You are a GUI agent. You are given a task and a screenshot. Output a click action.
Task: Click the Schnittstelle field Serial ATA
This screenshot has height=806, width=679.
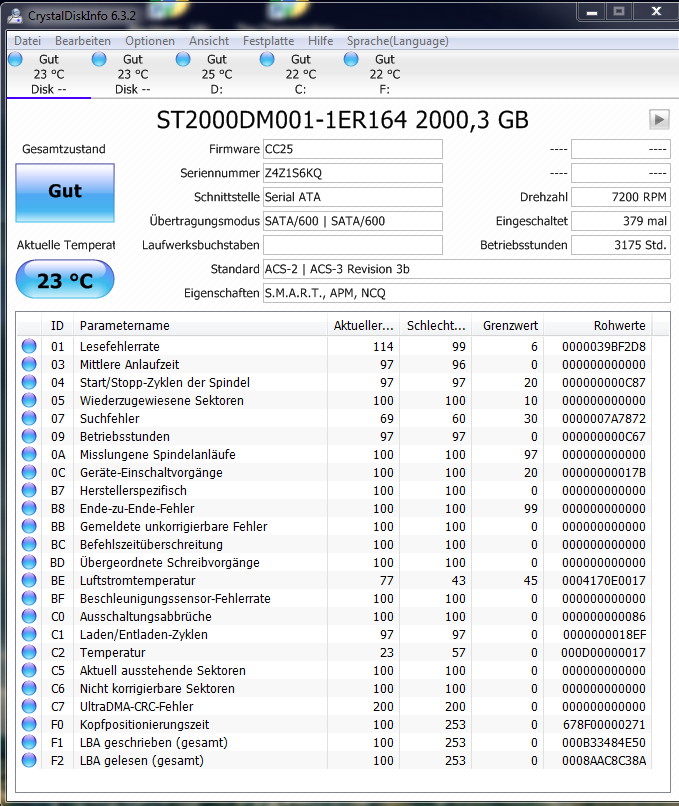[x=353, y=197]
